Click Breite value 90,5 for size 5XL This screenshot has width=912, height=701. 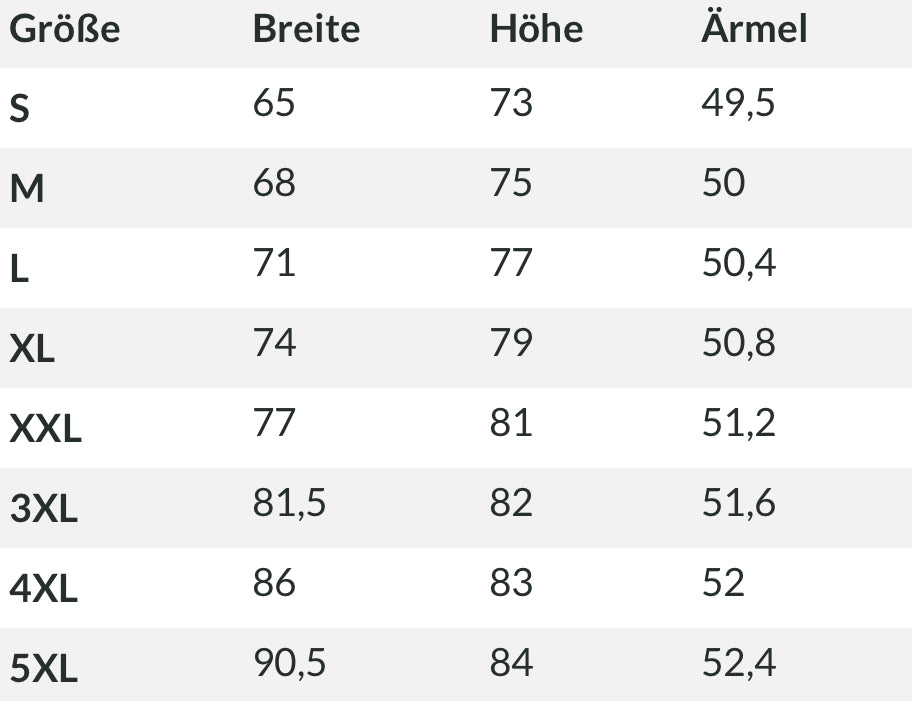coord(289,663)
